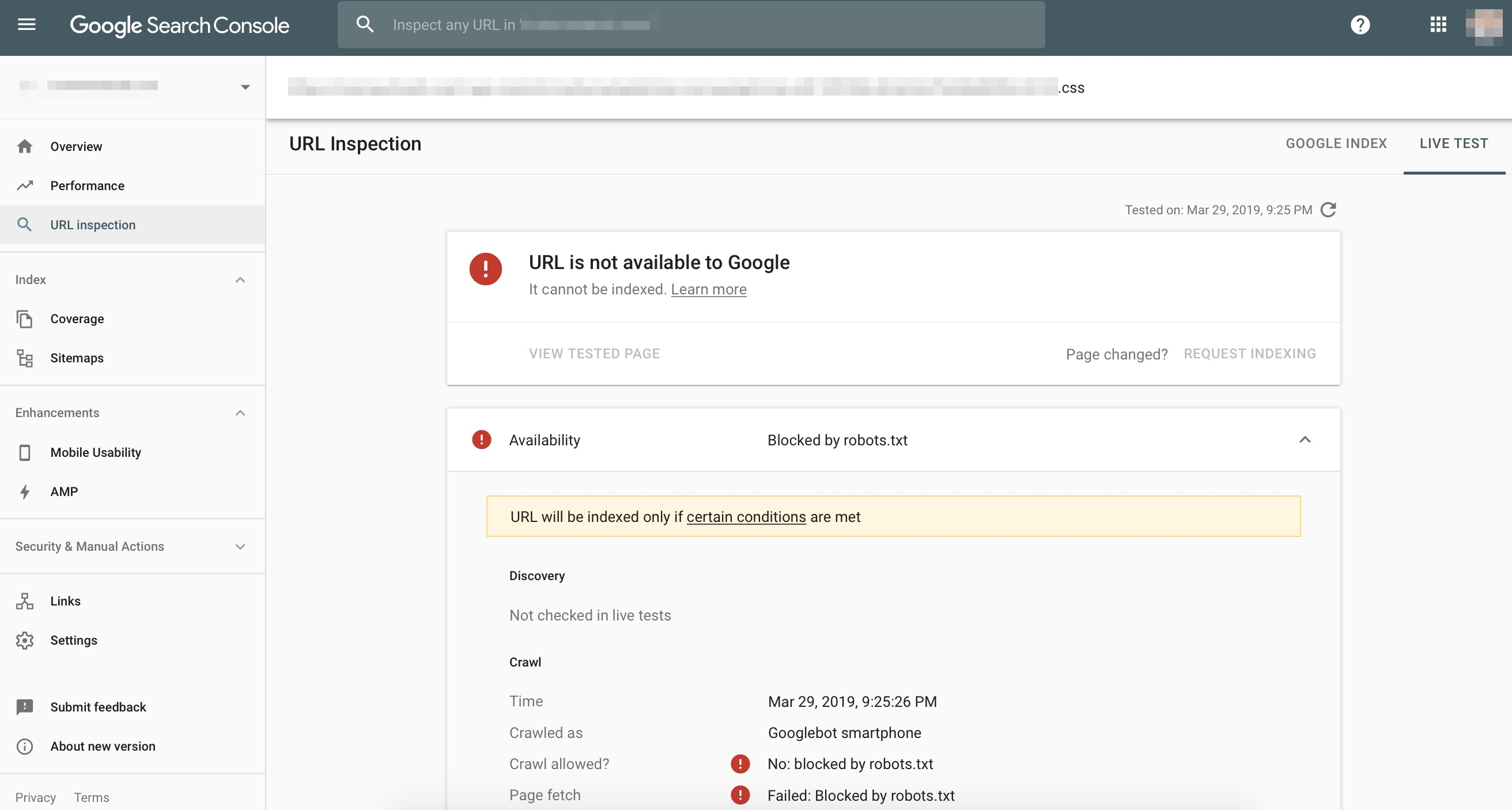Open the Mobile Usability phone icon
Image resolution: width=1512 pixels, height=810 pixels.
(x=25, y=452)
